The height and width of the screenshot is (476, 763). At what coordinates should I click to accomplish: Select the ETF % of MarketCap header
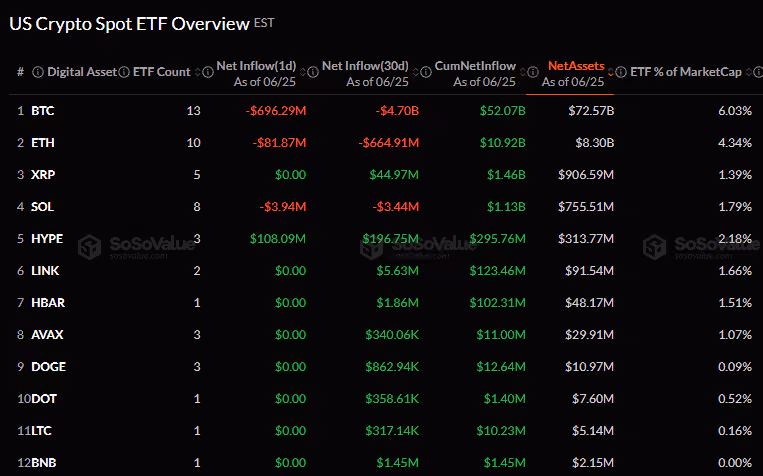tap(686, 72)
